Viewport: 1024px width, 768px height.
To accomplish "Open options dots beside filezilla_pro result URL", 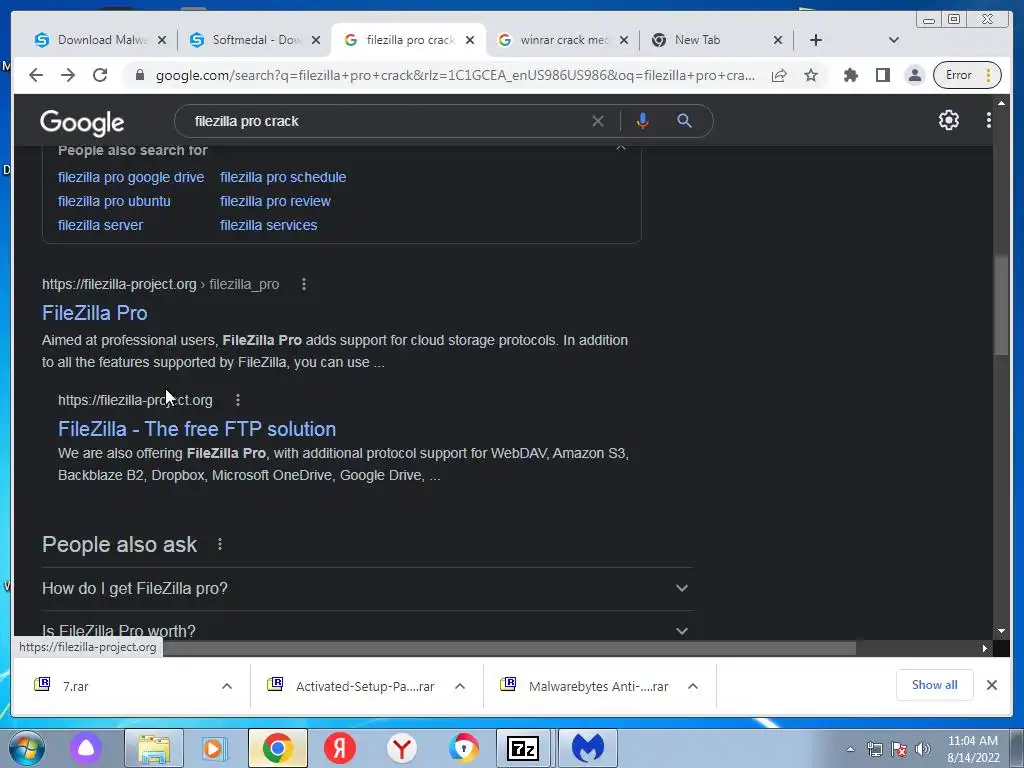I will (304, 284).
